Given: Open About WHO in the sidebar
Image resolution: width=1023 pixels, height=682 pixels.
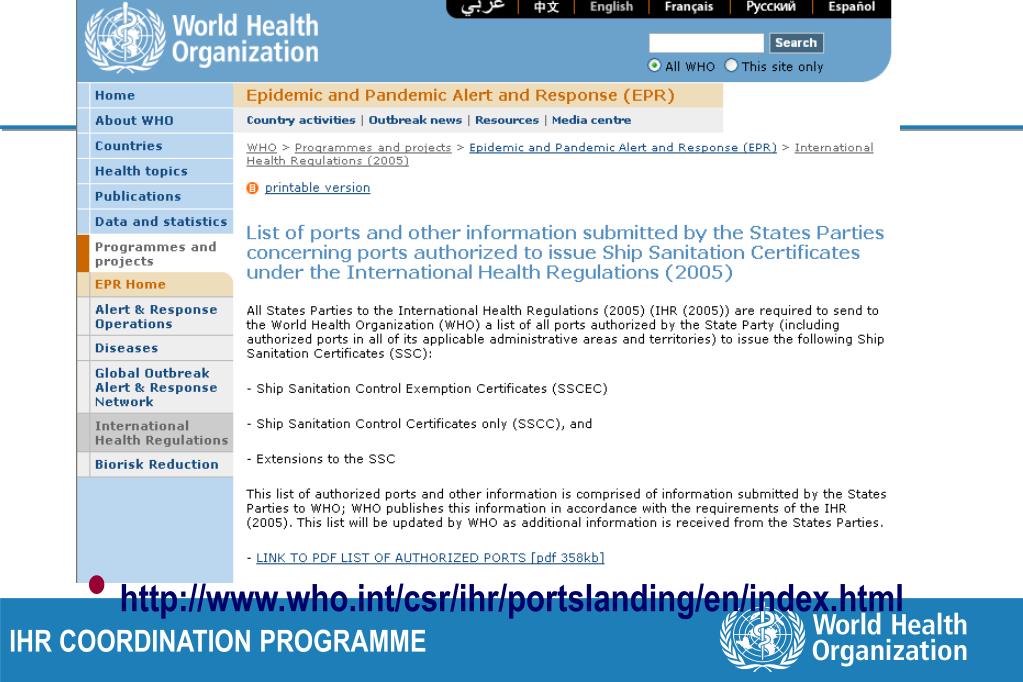Looking at the screenshot, I should (155, 121).
